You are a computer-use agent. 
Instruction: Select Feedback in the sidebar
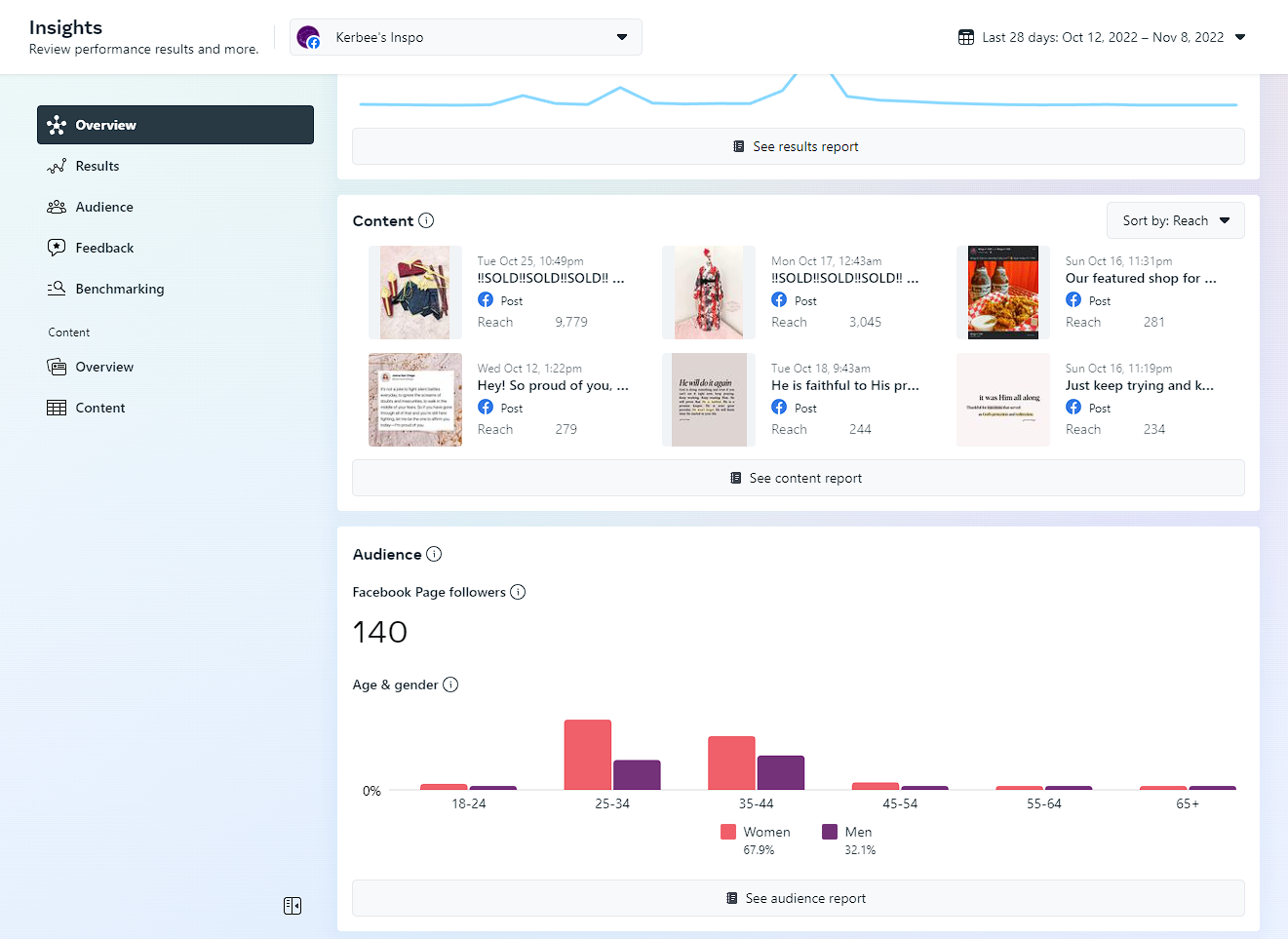pos(176,248)
